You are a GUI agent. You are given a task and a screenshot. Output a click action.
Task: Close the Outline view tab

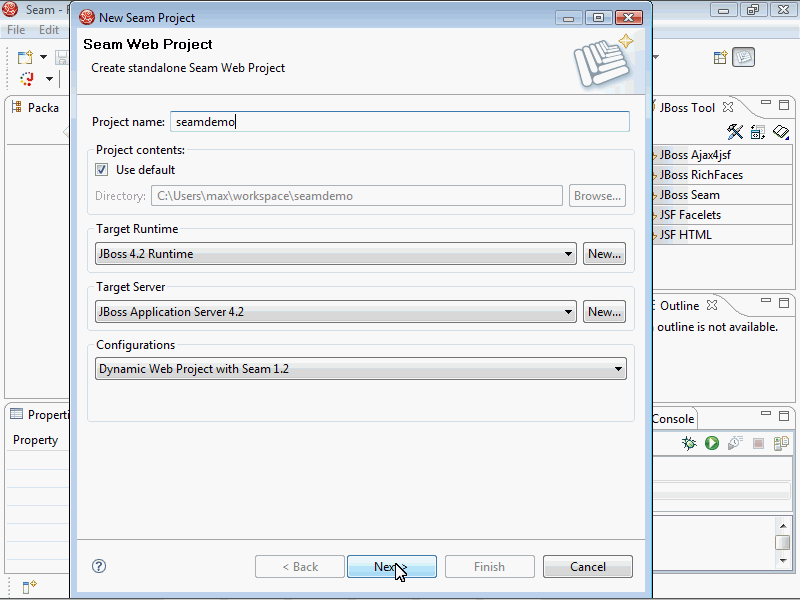(x=712, y=305)
